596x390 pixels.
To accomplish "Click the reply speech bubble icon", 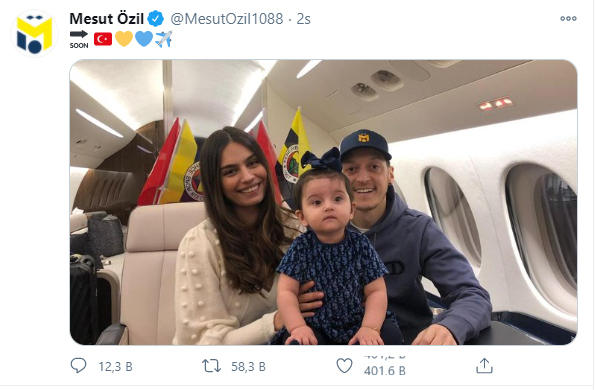I will 79,366.
